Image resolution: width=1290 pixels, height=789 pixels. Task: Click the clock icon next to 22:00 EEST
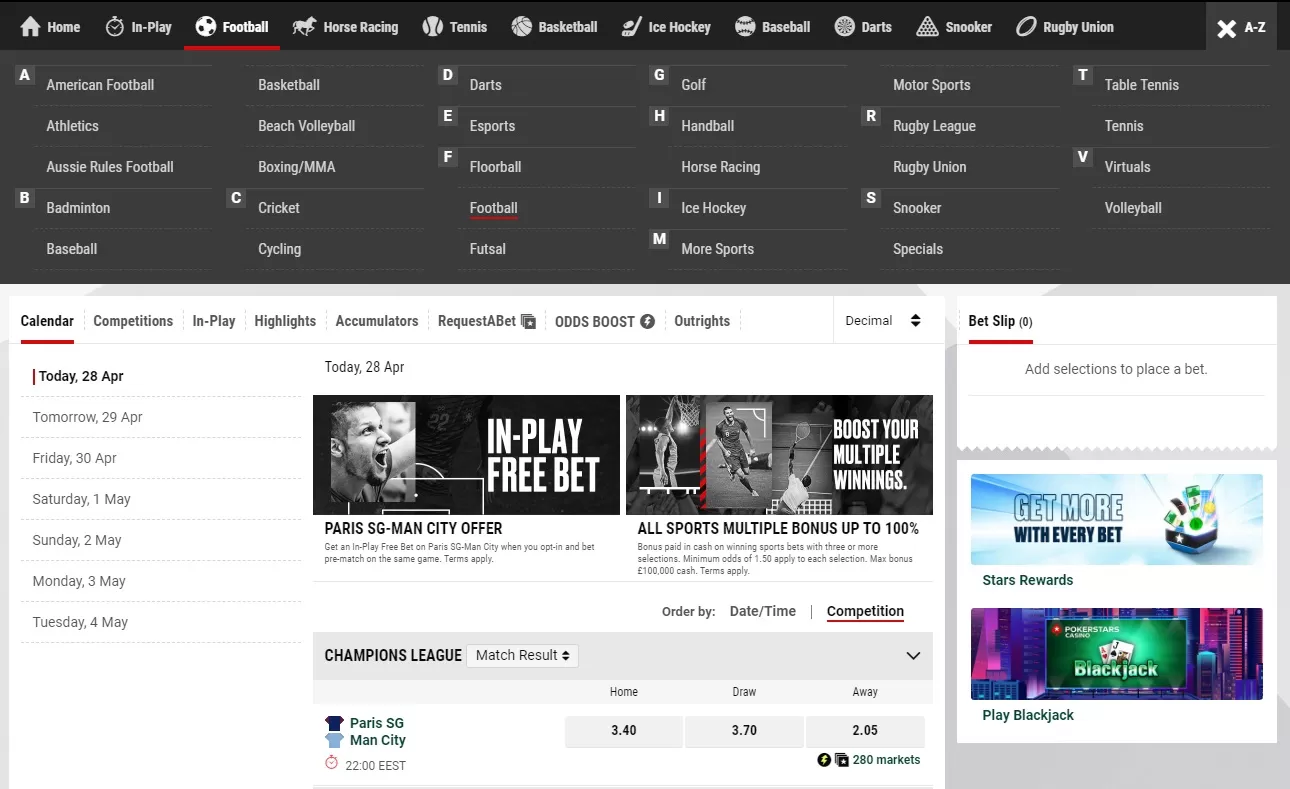(x=332, y=763)
